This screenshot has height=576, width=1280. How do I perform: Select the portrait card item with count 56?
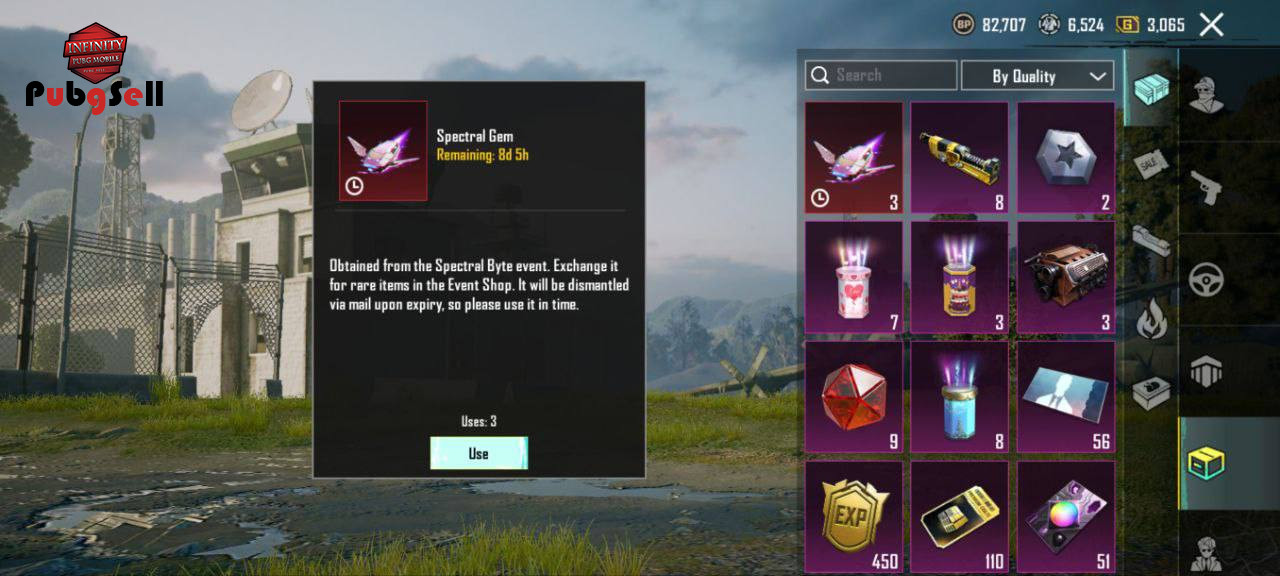click(x=1066, y=397)
